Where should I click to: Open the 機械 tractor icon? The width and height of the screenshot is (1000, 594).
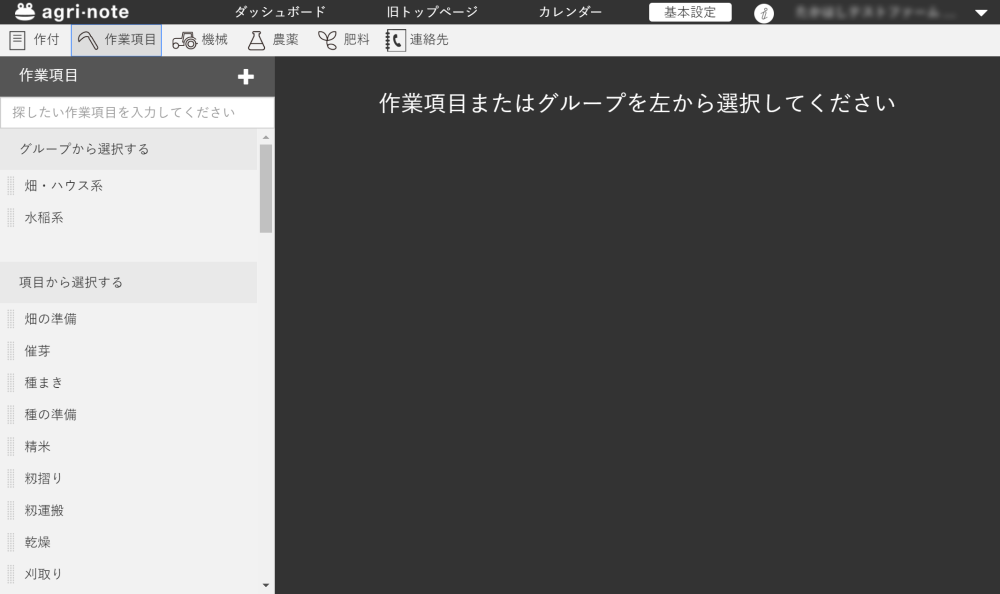point(184,40)
